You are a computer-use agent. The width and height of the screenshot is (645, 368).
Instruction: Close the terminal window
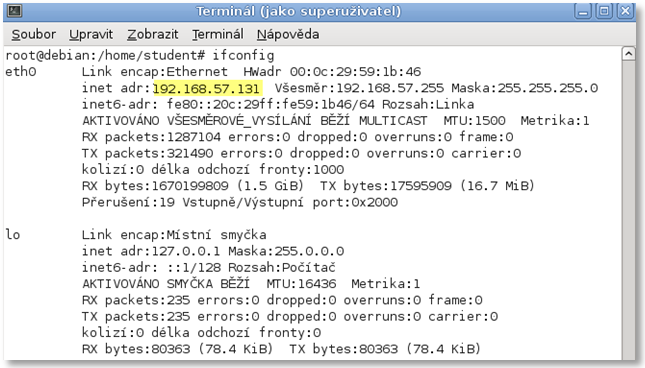tap(625, 11)
